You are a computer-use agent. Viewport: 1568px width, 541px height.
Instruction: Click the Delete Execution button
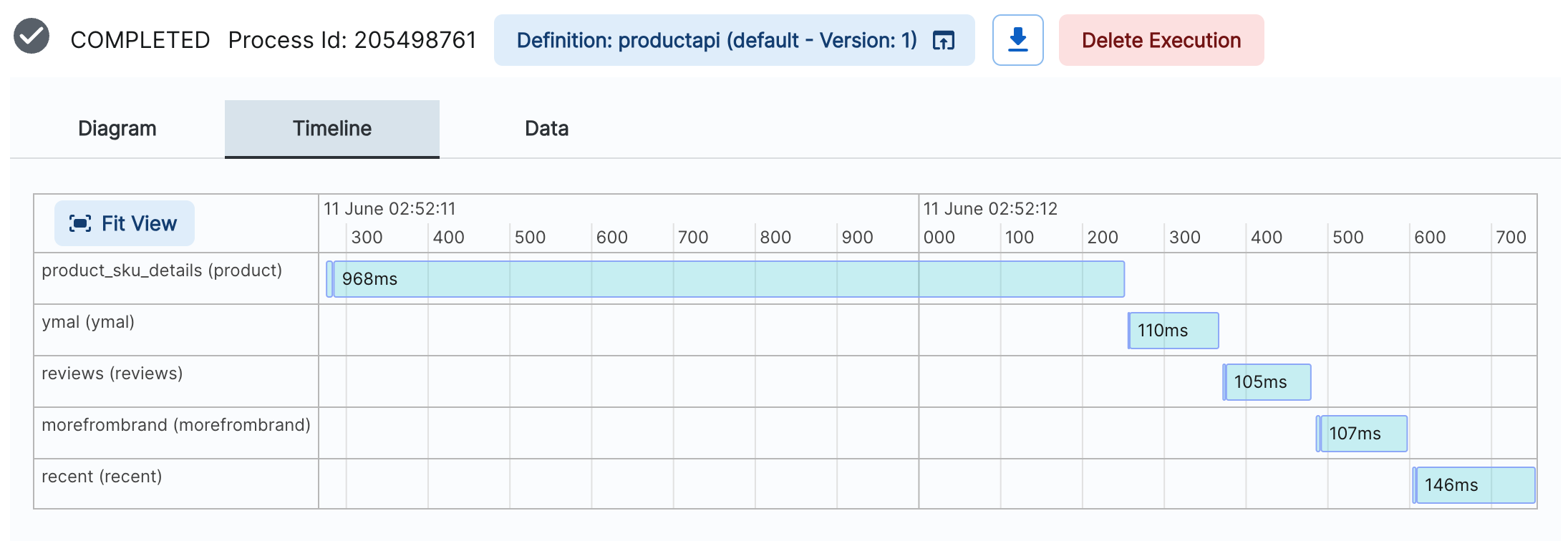(x=1161, y=40)
